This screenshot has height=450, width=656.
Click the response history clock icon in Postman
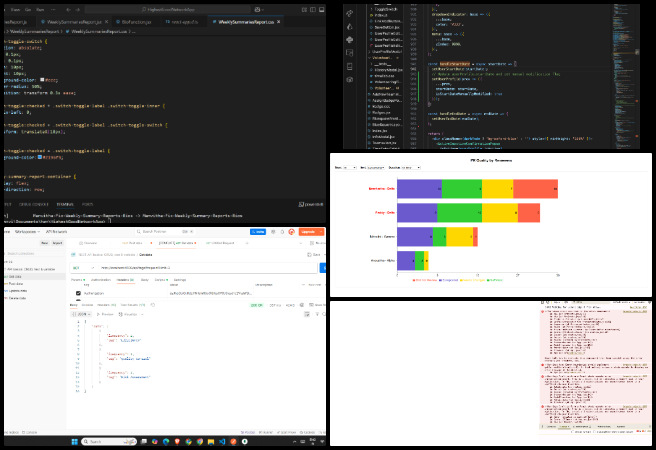point(153,305)
